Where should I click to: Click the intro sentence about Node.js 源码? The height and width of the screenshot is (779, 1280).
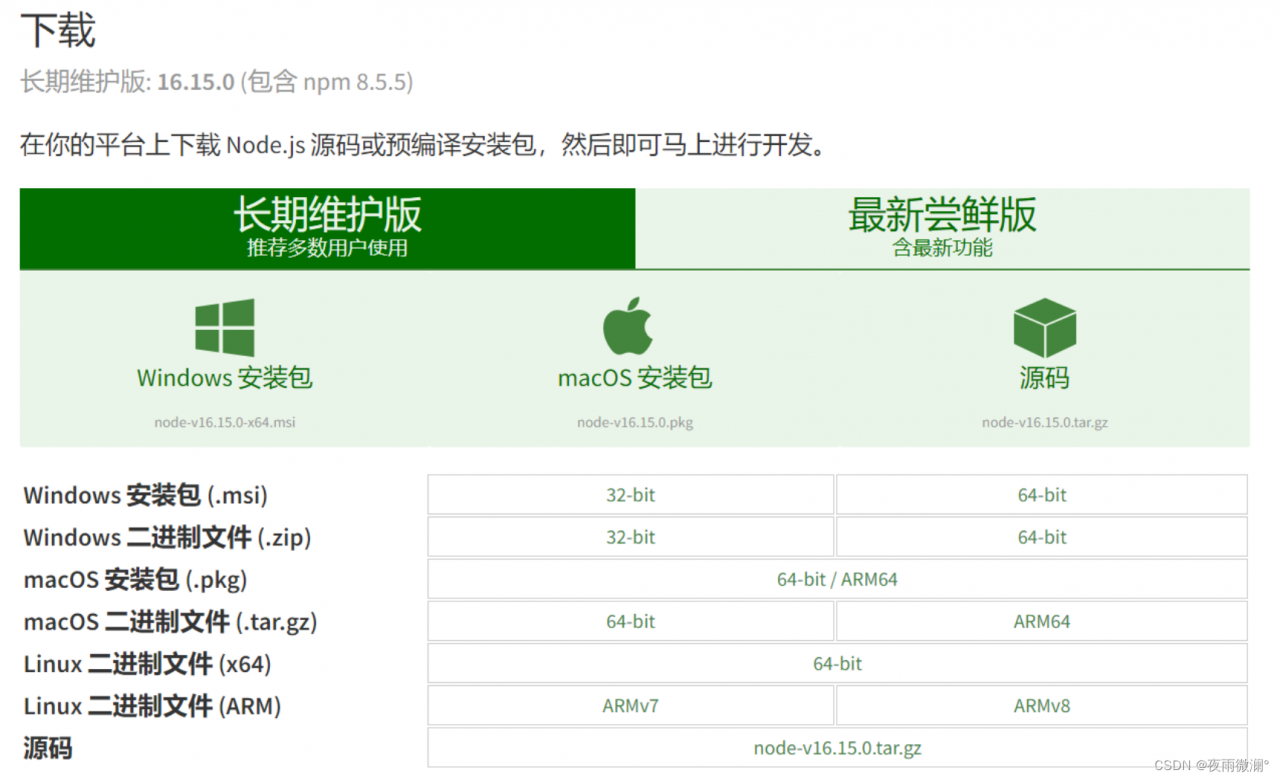(425, 145)
